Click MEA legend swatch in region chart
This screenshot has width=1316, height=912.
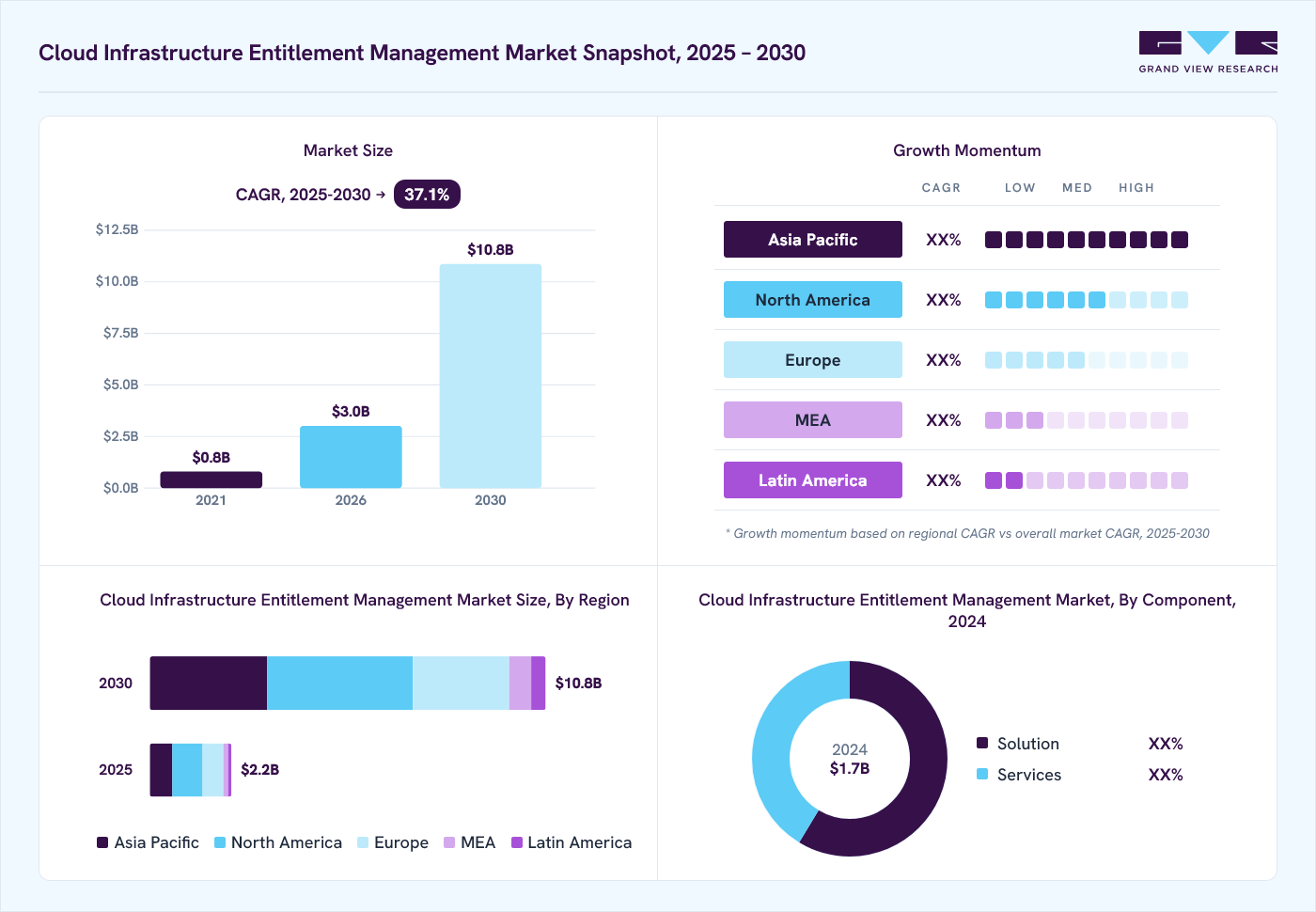point(449,842)
